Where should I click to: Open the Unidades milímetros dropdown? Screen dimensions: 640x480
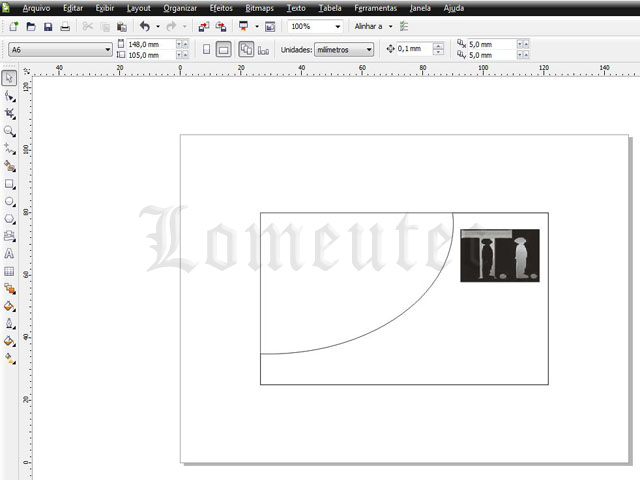click(x=344, y=49)
